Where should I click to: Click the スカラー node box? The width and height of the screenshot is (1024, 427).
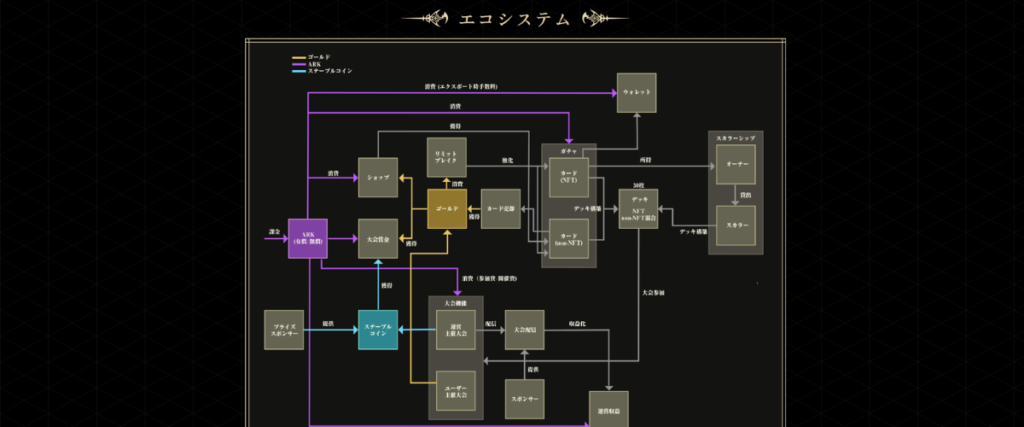pyautogui.click(x=736, y=225)
